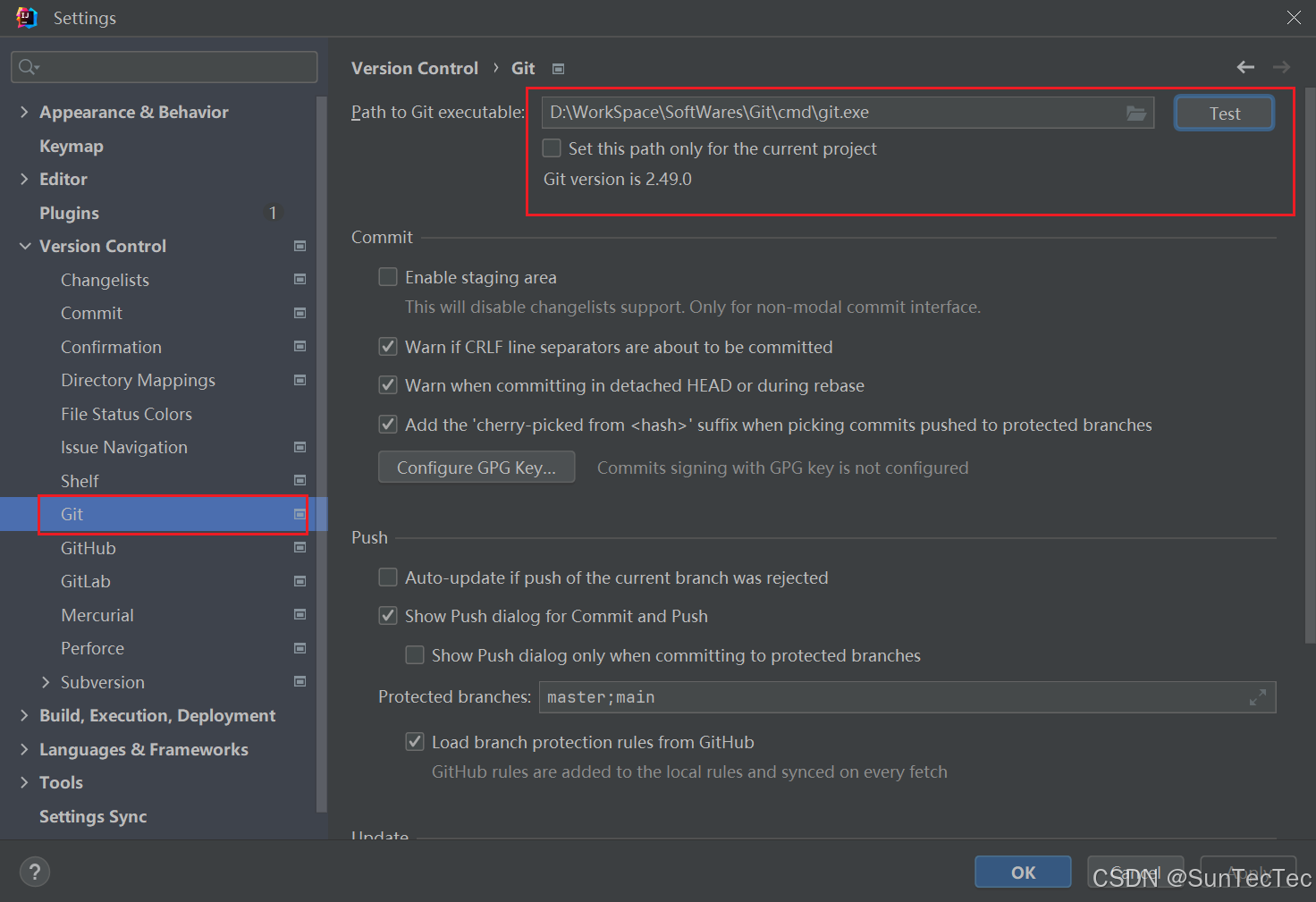Image resolution: width=1316 pixels, height=902 pixels.
Task: Click the 'Git version is 2.49.0' text
Action: pyautogui.click(x=618, y=179)
